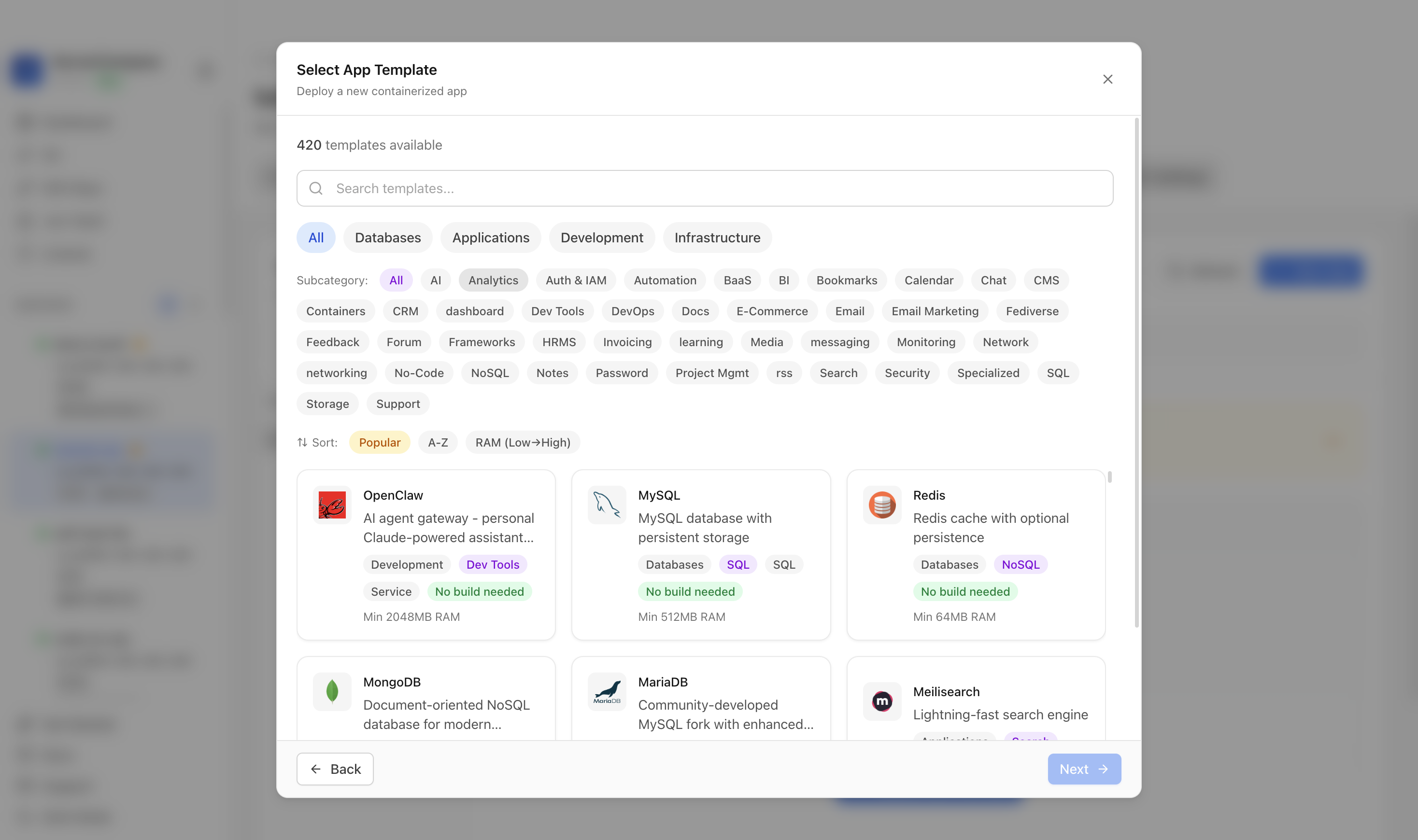Screen dimensions: 1418x840
Task: Click the Dev Tools tag on OpenClaw
Action: click(x=493, y=564)
